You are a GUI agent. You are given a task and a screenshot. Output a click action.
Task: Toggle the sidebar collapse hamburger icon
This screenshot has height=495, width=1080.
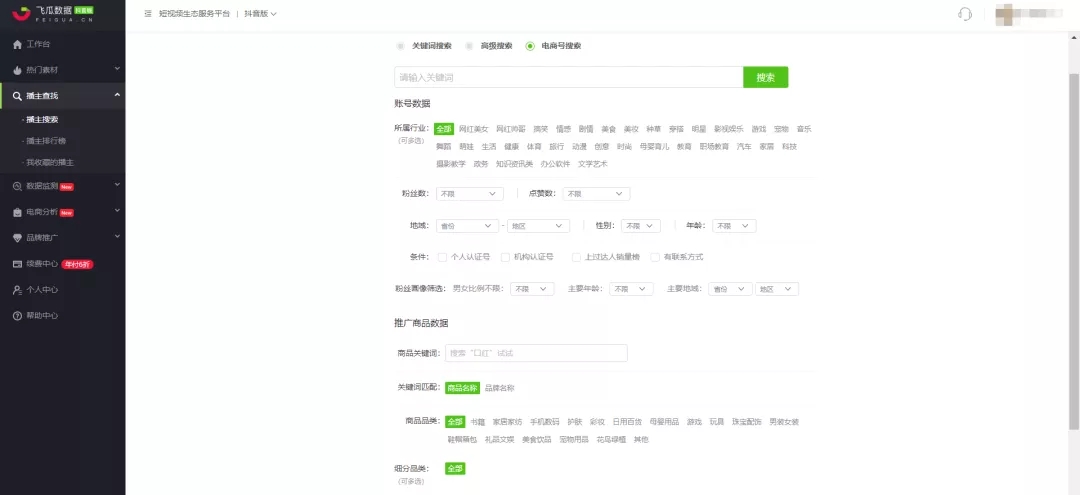tap(148, 14)
